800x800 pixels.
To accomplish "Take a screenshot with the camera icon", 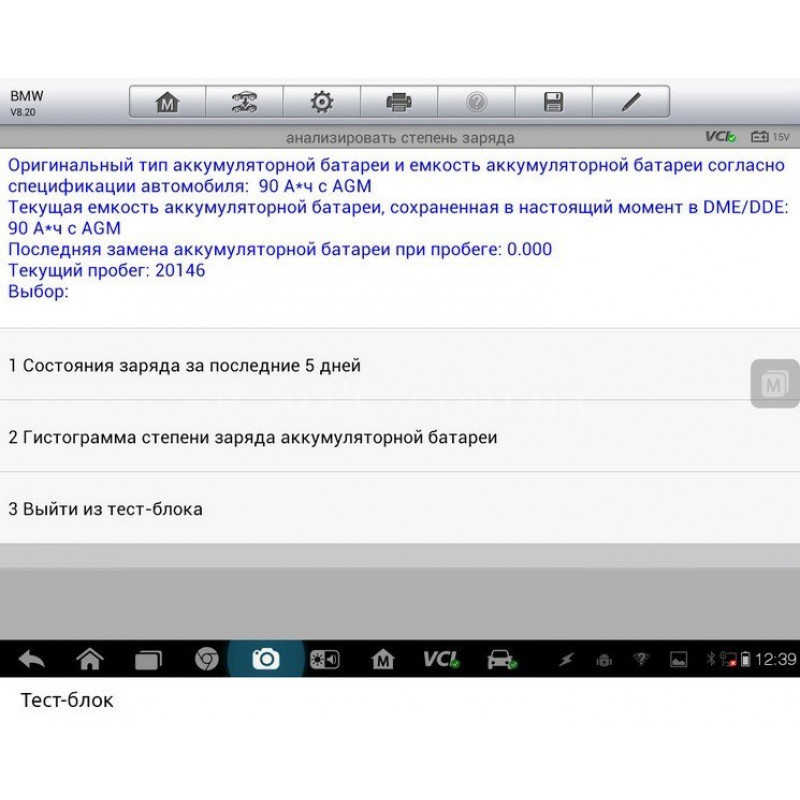I will click(265, 659).
